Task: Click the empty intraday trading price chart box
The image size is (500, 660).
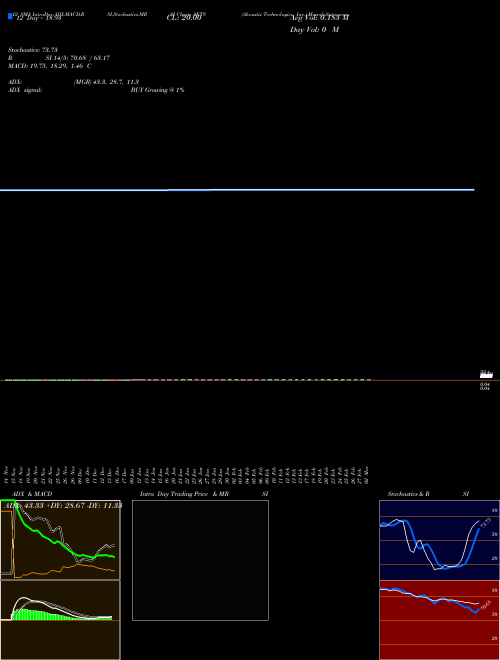Action: [x=200, y=560]
